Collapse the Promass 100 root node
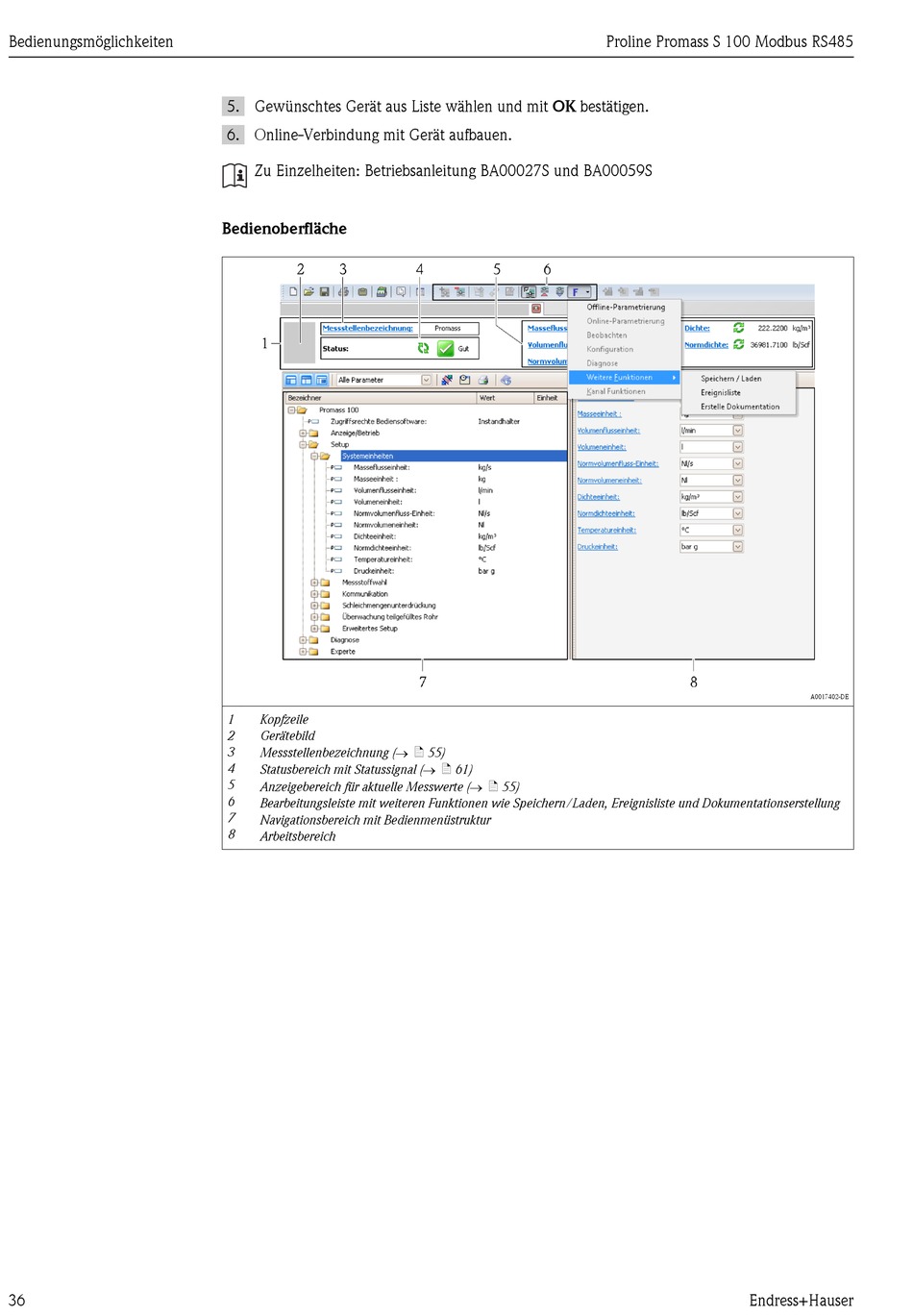 point(291,410)
